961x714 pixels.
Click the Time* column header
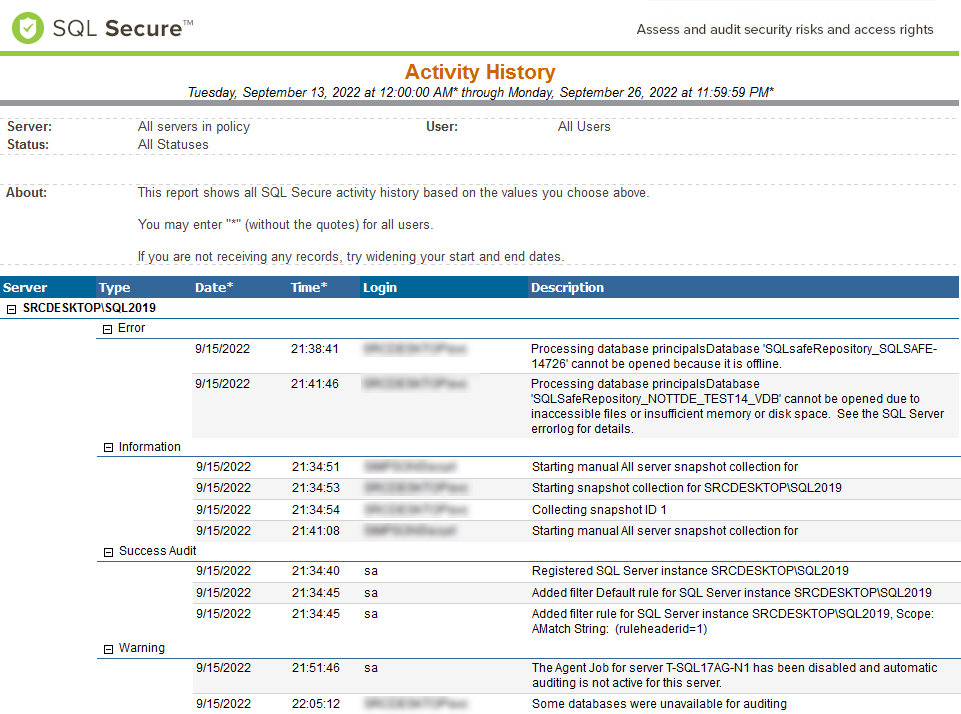pos(309,287)
